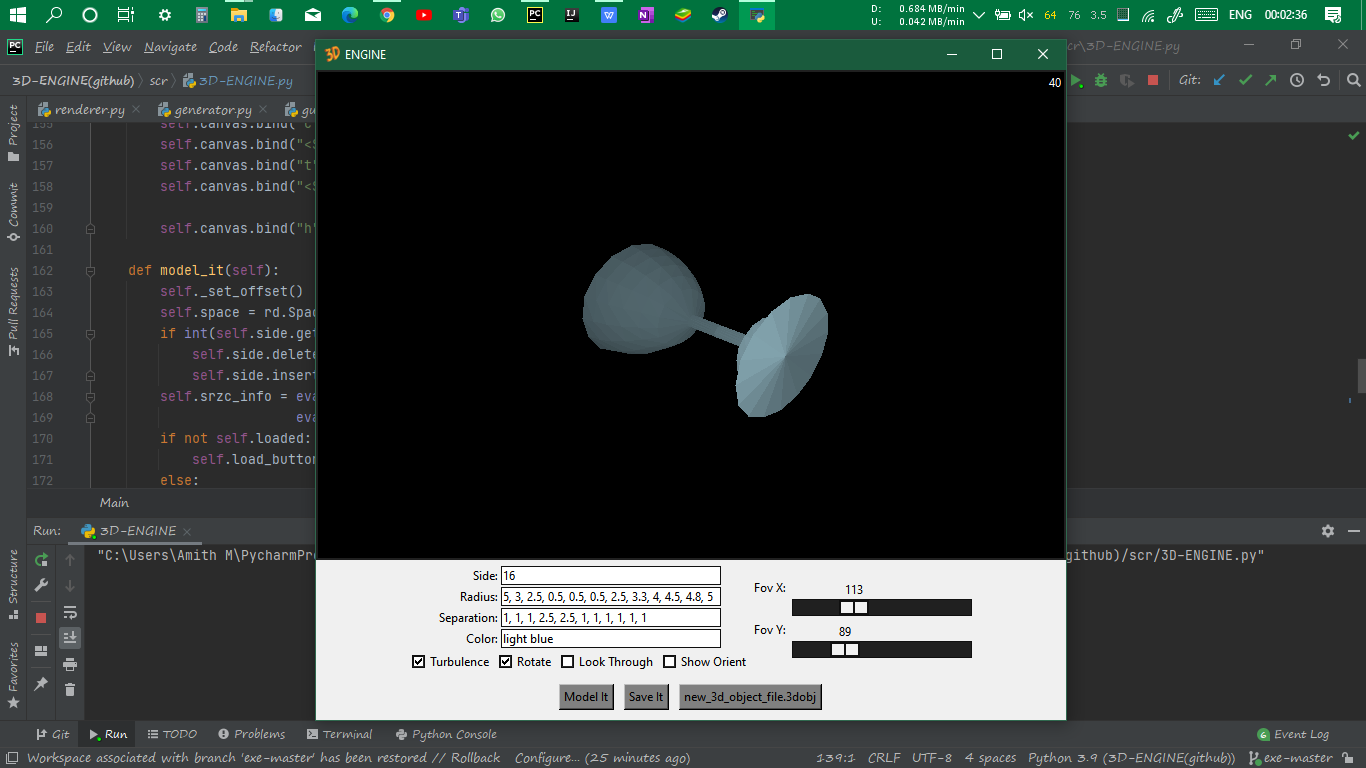Open the TODO tool window tab

point(172,734)
